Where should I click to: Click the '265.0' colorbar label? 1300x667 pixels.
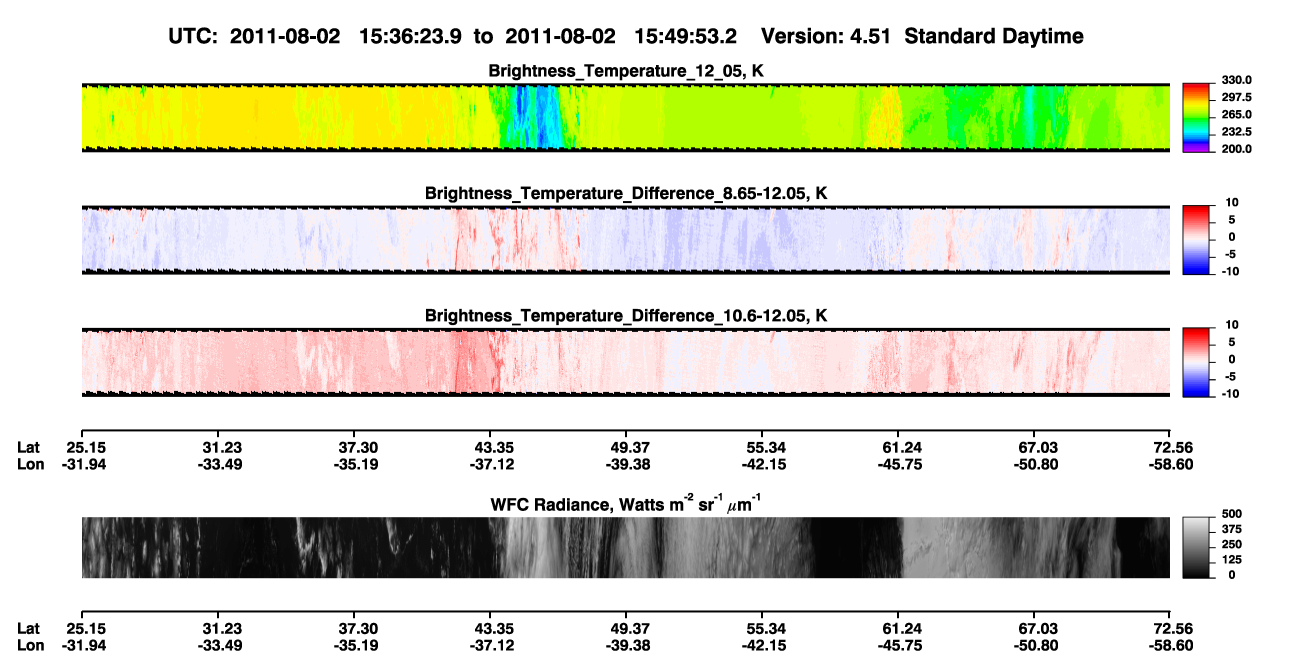click(1235, 115)
